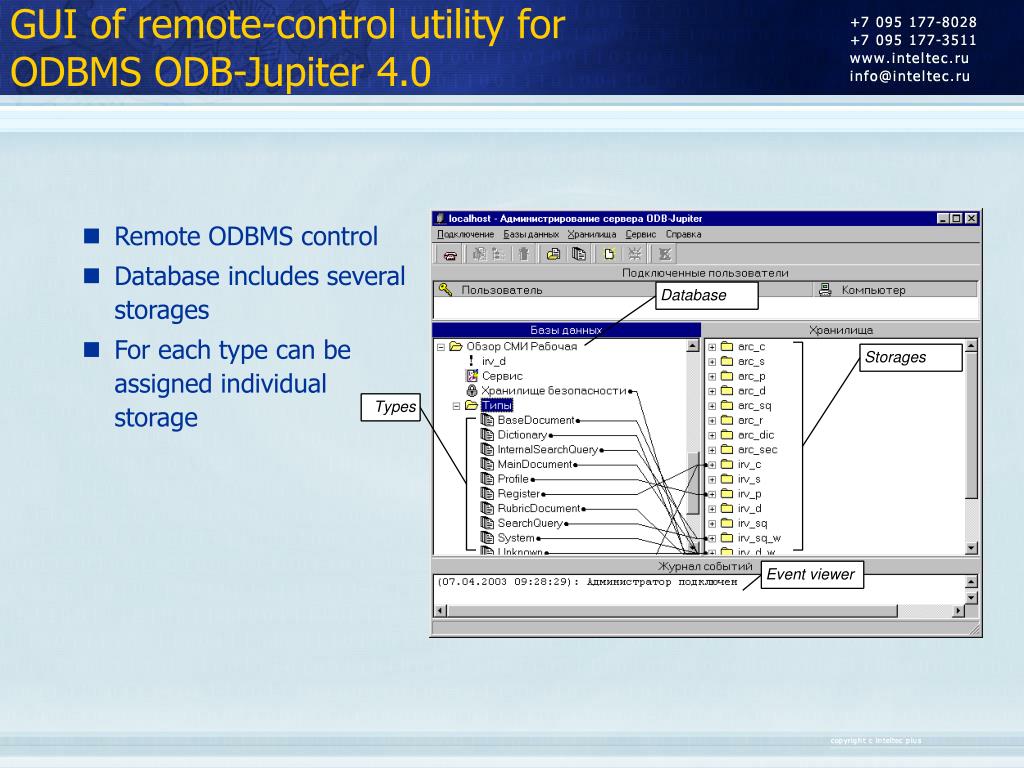1024x768 pixels.
Task: Click the greyed-out up arrow toolbar icon
Action: coord(523,254)
